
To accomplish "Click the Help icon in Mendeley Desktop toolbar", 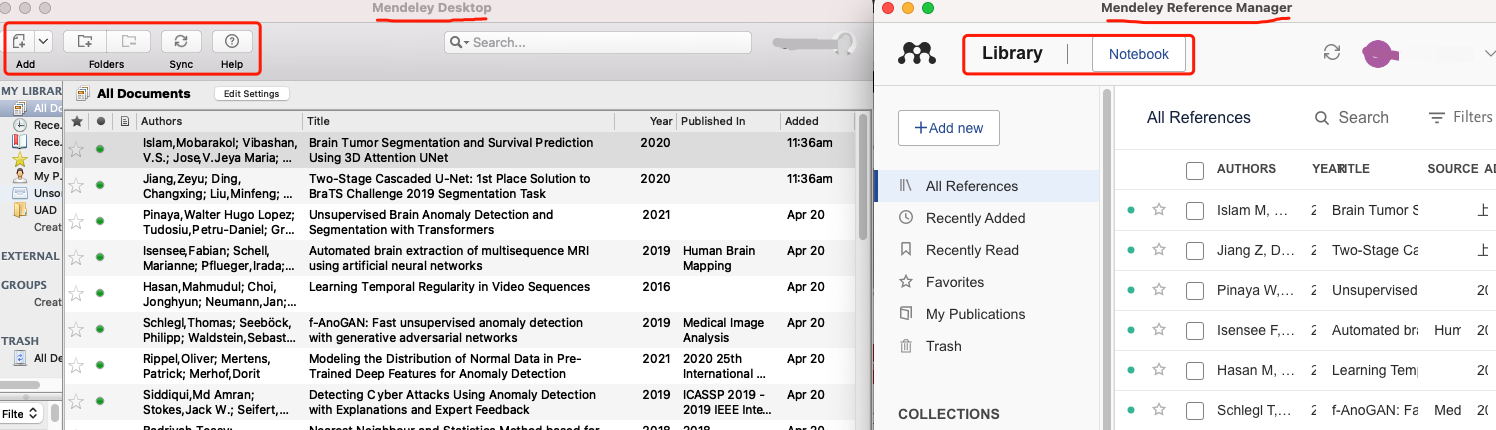I will pos(232,41).
